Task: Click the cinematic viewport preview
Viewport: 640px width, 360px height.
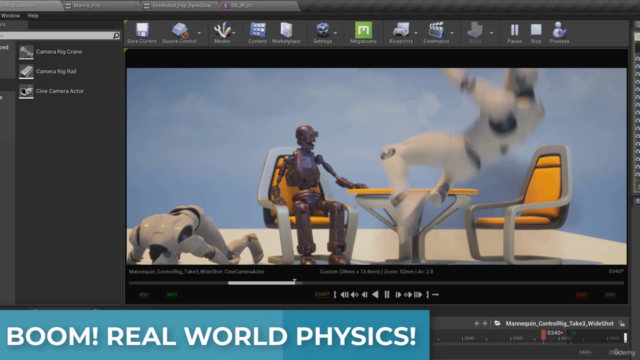Action: [376, 166]
